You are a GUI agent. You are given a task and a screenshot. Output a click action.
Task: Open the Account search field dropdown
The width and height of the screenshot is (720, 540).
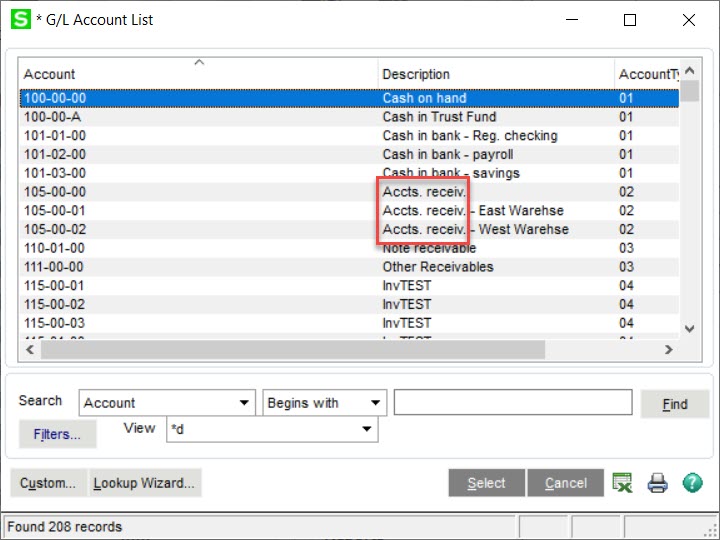244,403
